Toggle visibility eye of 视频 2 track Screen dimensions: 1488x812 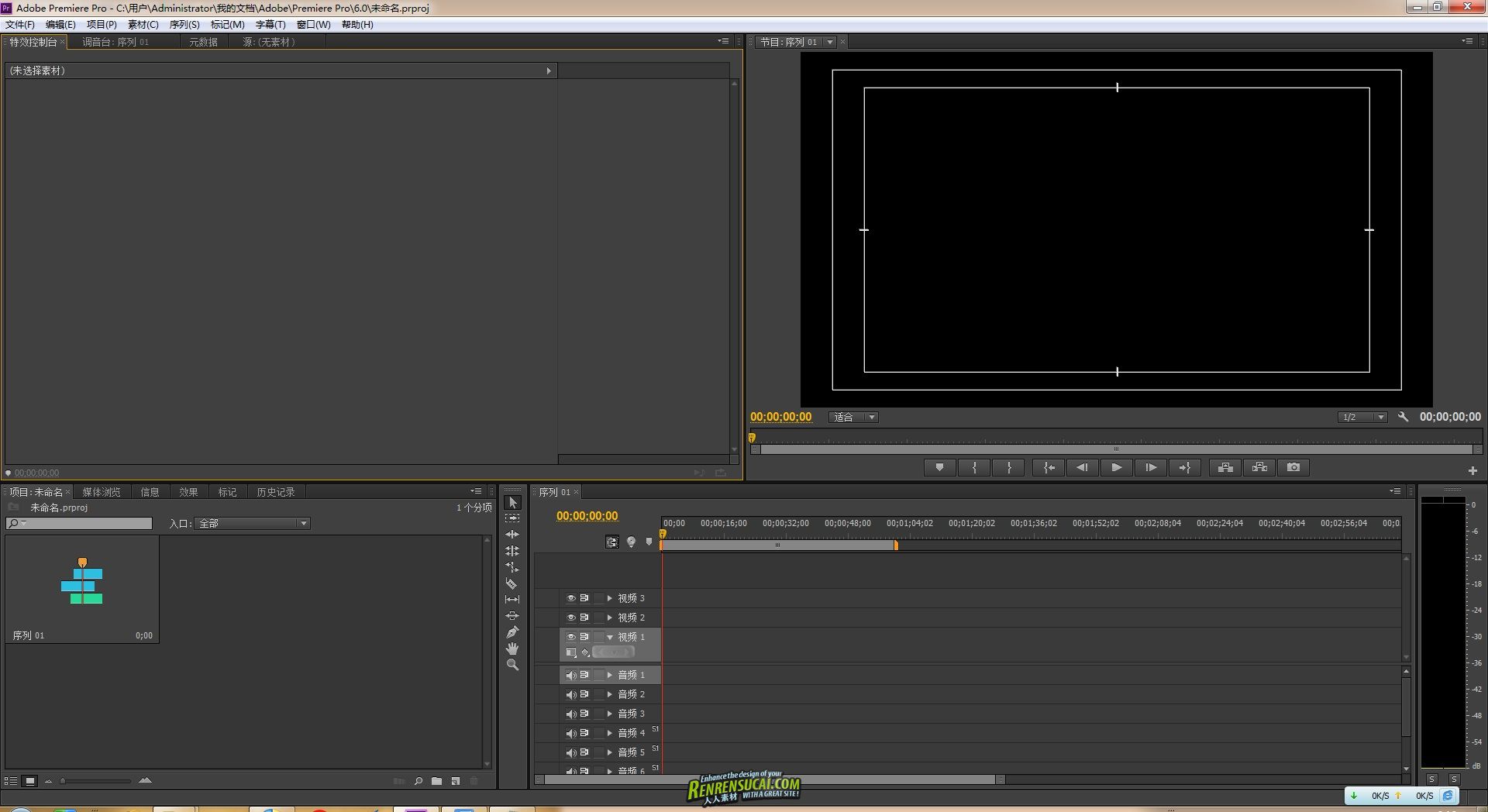coord(571,618)
